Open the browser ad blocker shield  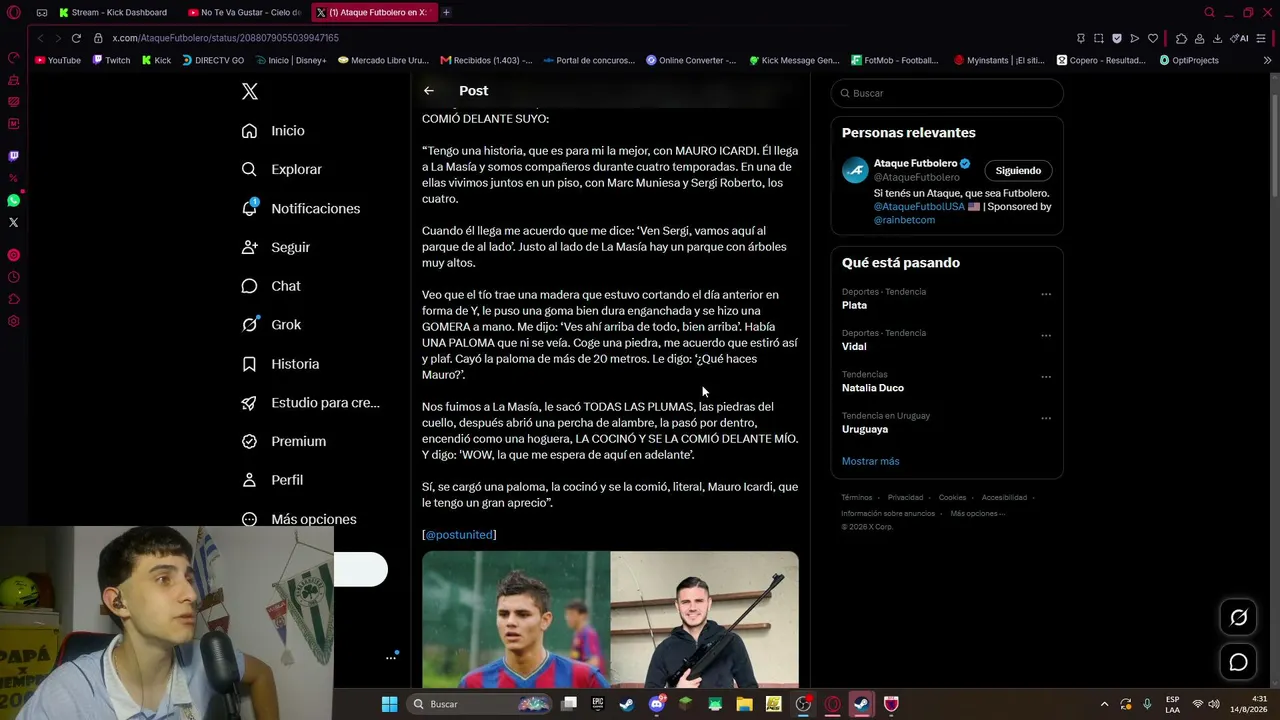[x=1116, y=38]
